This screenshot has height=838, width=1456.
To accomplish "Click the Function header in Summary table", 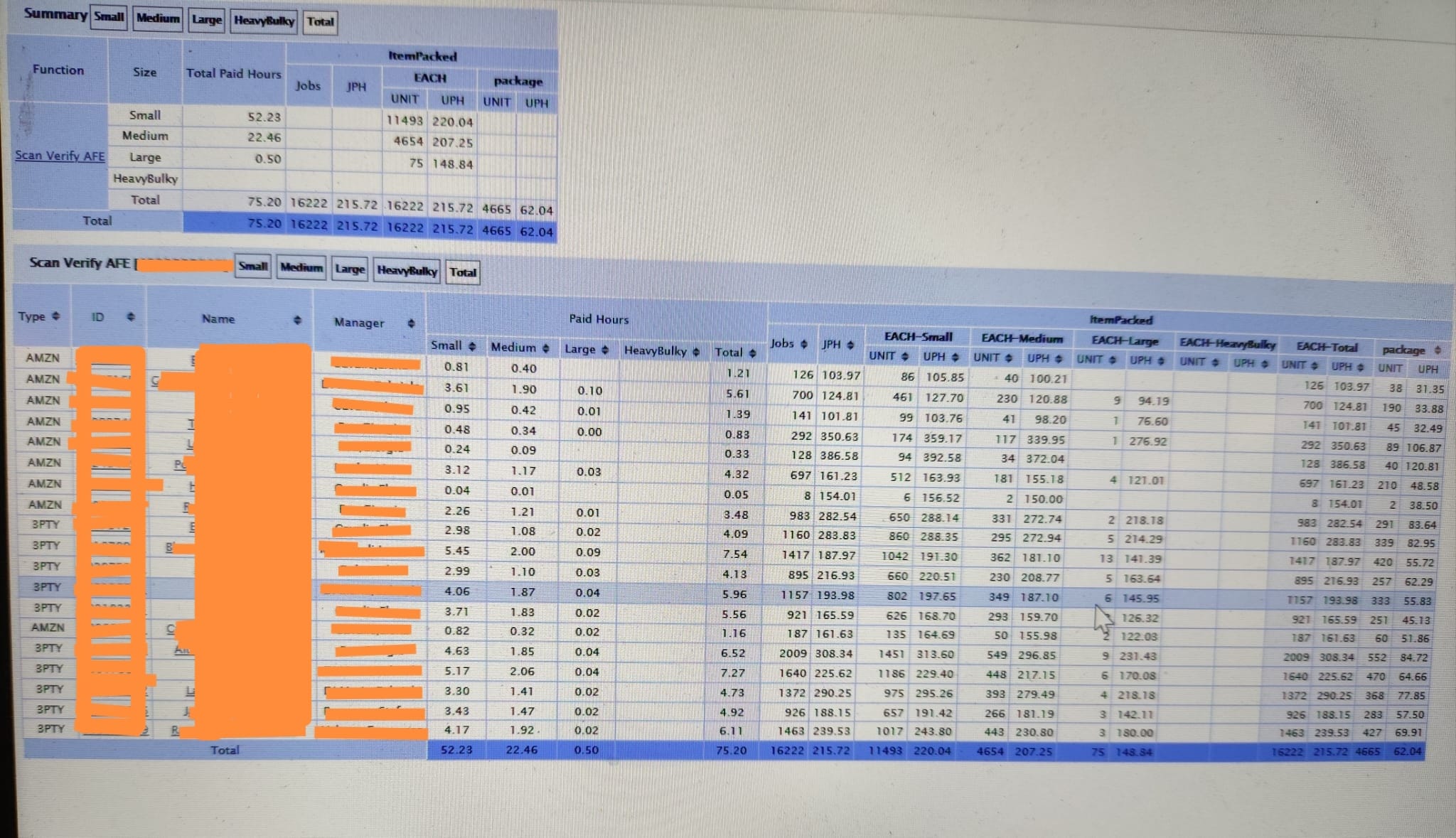I will coord(58,70).
